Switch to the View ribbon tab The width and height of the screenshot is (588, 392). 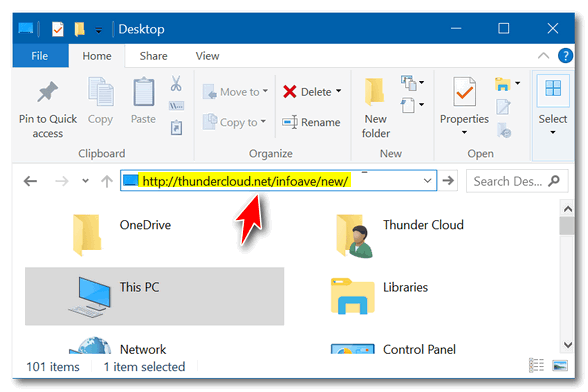pyautogui.click(x=207, y=56)
